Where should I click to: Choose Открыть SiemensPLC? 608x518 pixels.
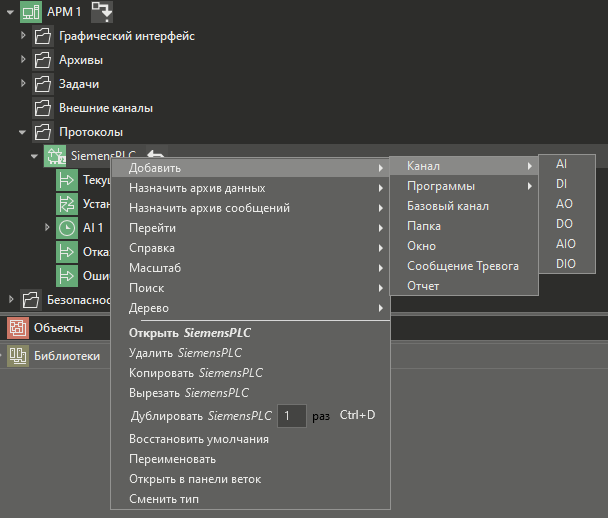(x=250, y=333)
